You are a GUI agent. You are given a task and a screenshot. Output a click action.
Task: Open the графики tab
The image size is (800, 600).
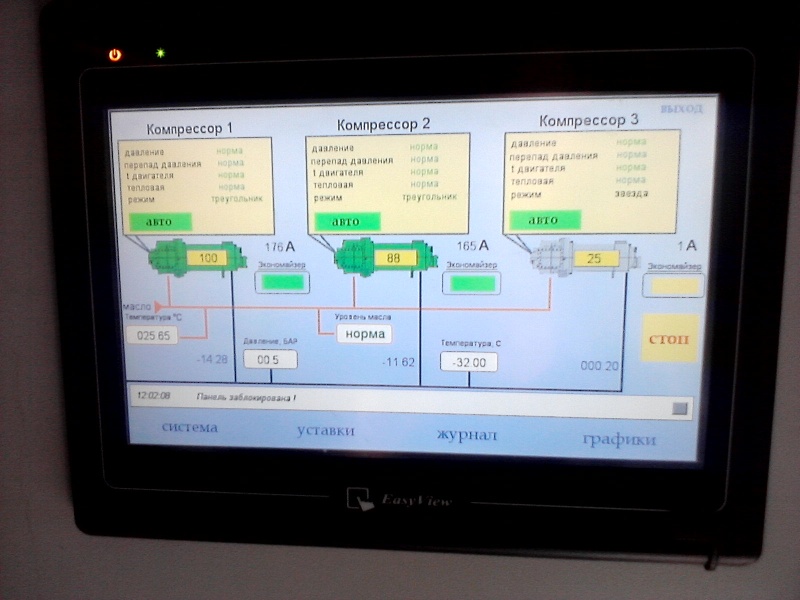click(619, 439)
